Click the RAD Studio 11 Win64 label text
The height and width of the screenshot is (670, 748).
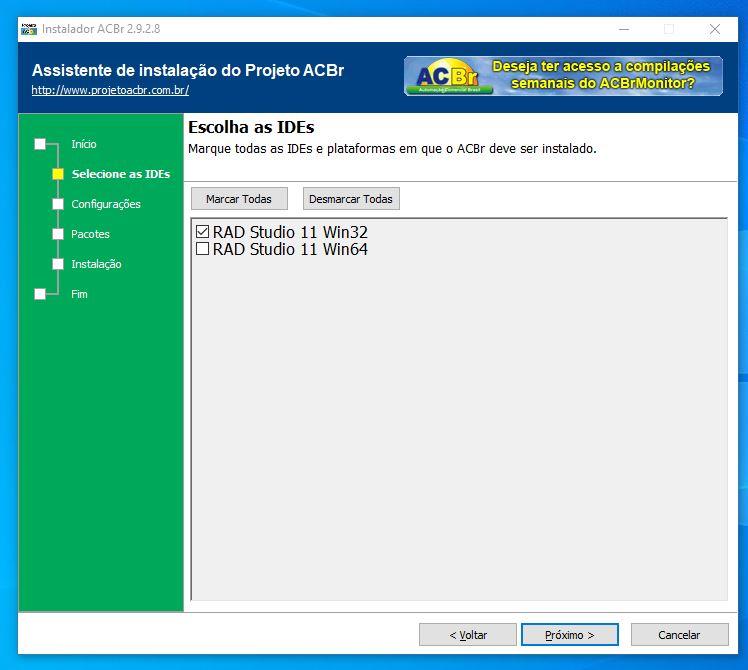290,249
